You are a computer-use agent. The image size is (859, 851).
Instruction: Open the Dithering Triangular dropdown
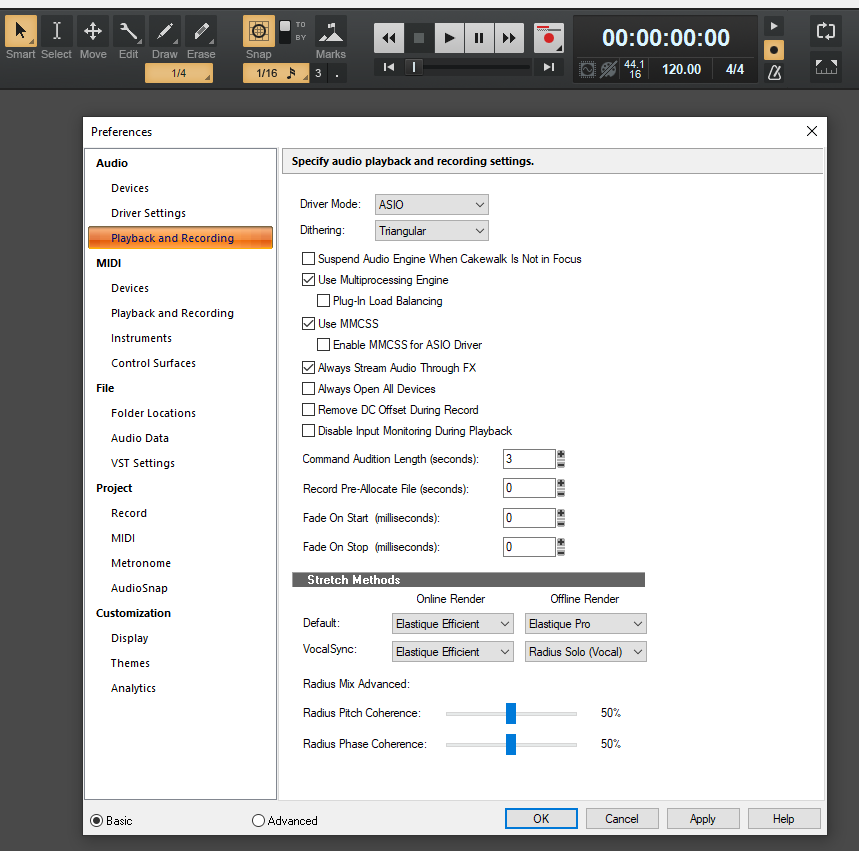431,231
